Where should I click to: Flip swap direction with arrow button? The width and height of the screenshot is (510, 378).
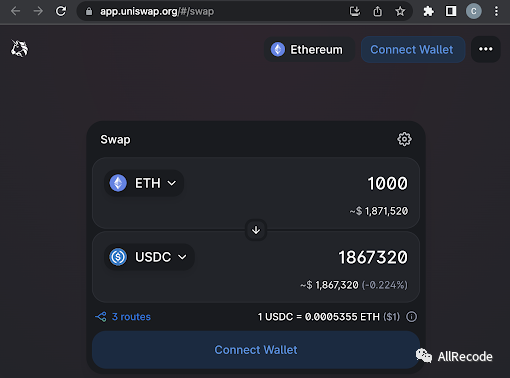[x=256, y=230]
